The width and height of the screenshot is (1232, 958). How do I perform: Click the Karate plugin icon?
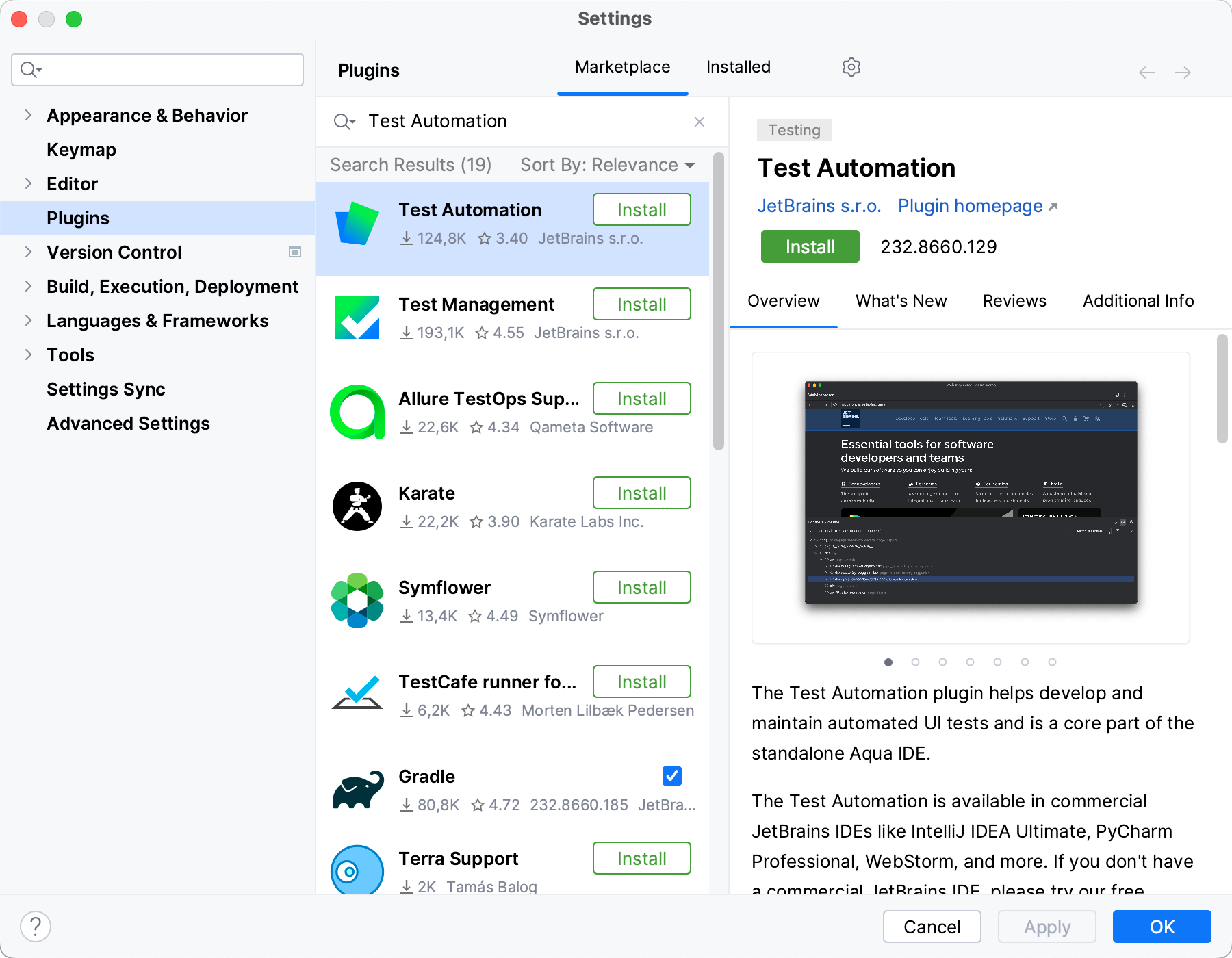tap(357, 506)
